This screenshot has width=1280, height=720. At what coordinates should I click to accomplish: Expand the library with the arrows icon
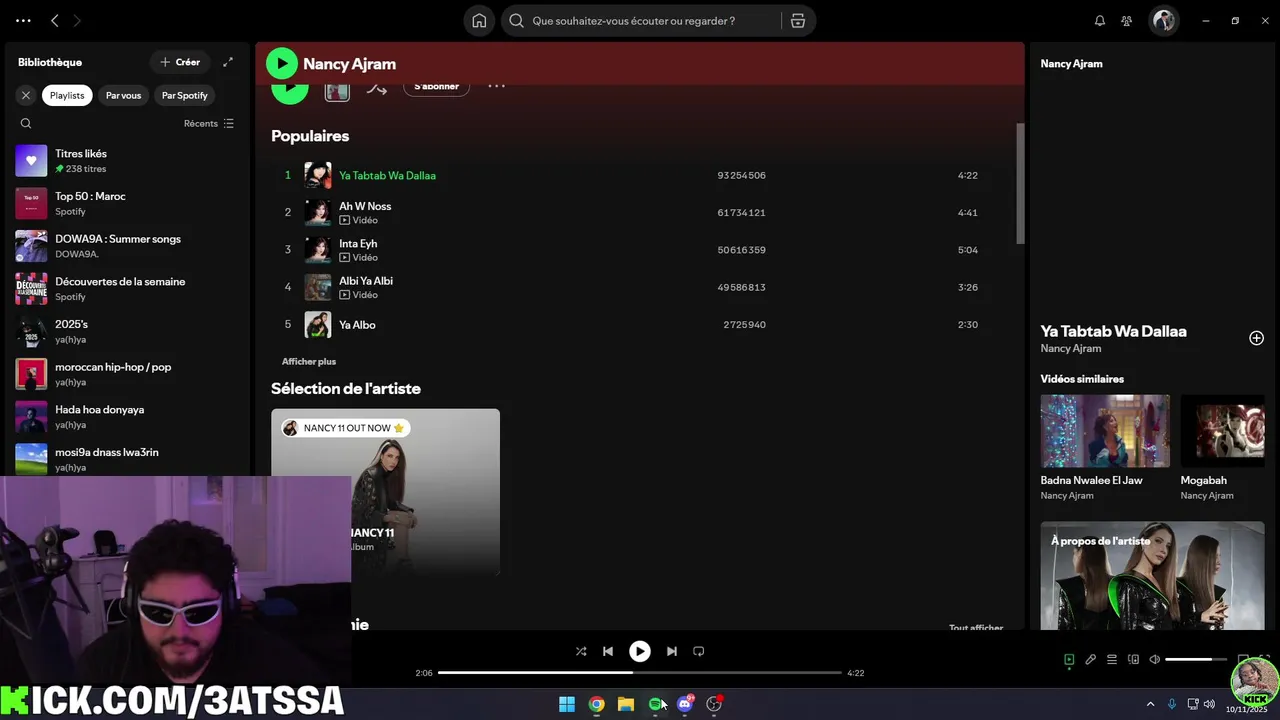(x=228, y=62)
